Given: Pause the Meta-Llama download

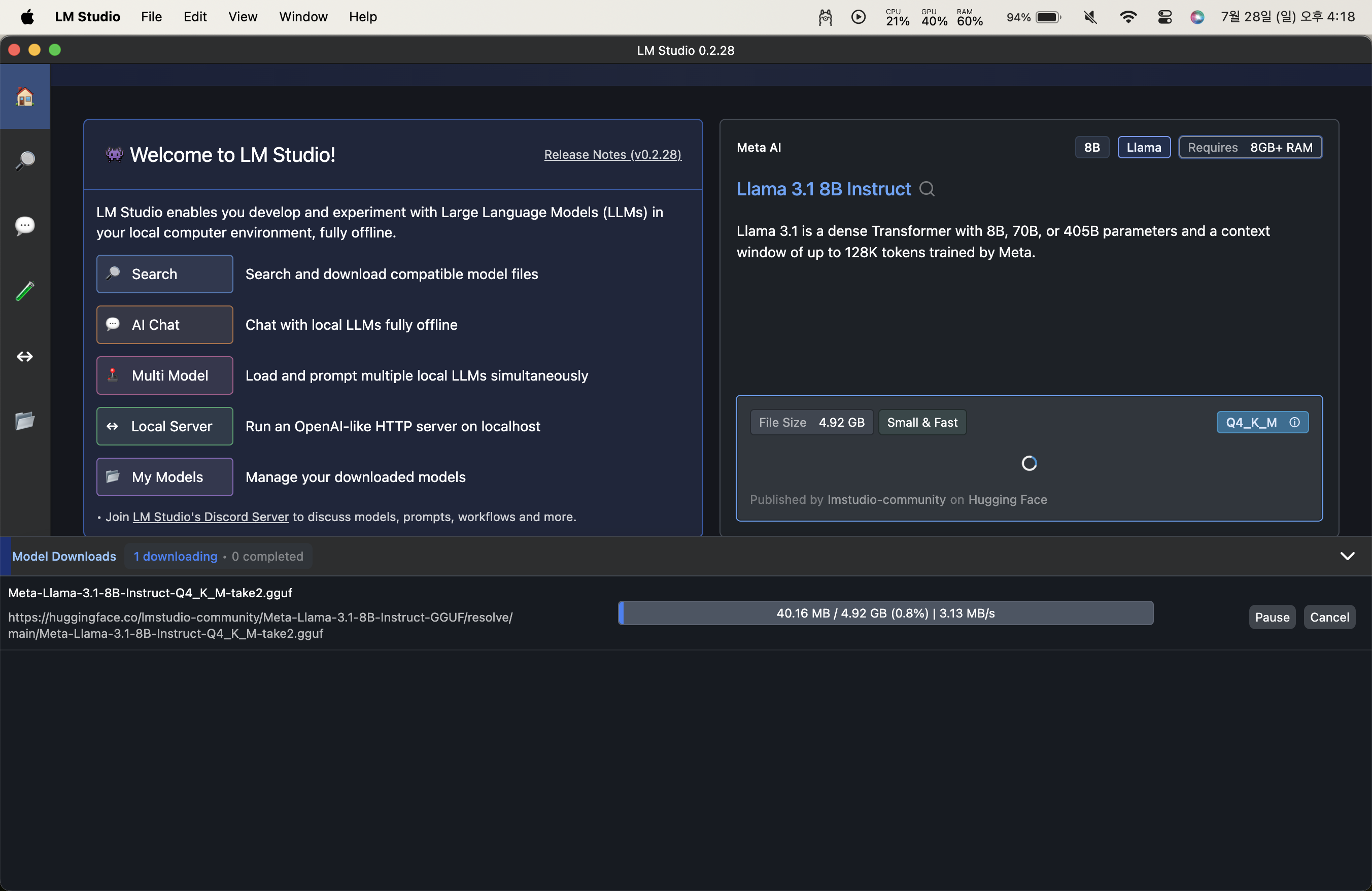Looking at the screenshot, I should [1272, 617].
